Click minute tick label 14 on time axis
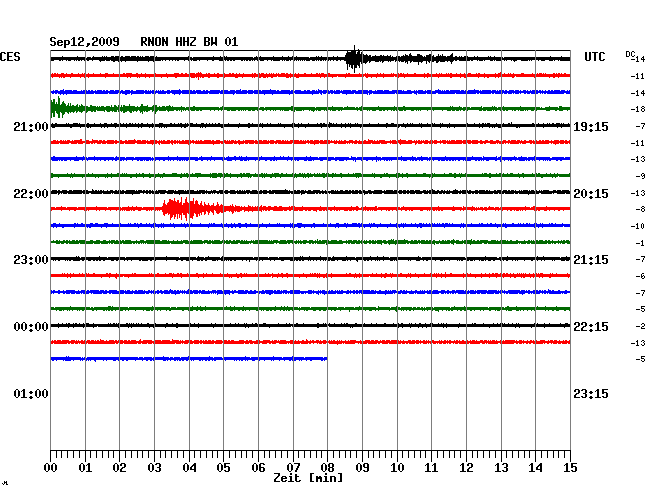Viewport: 650px width, 494px height. (x=535, y=468)
